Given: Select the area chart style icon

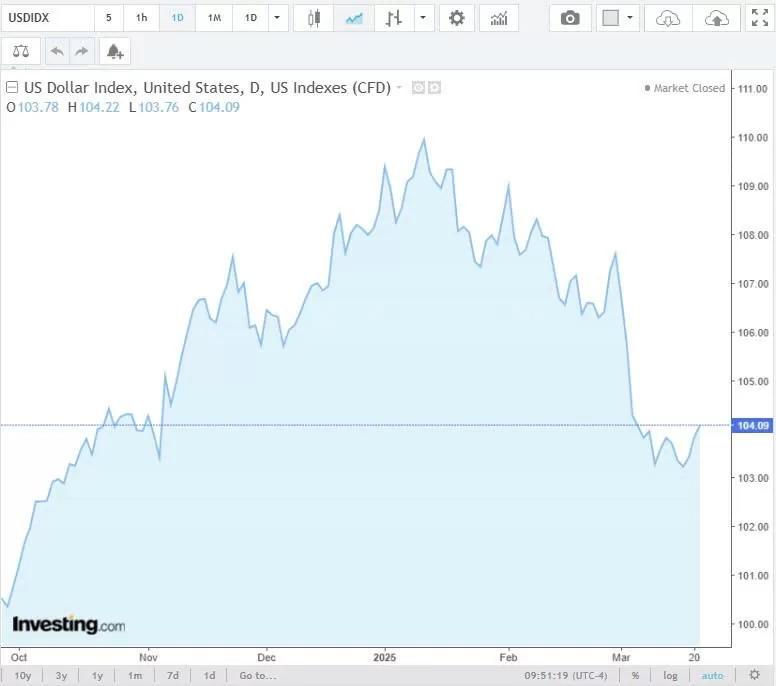Looking at the screenshot, I should (353, 18).
